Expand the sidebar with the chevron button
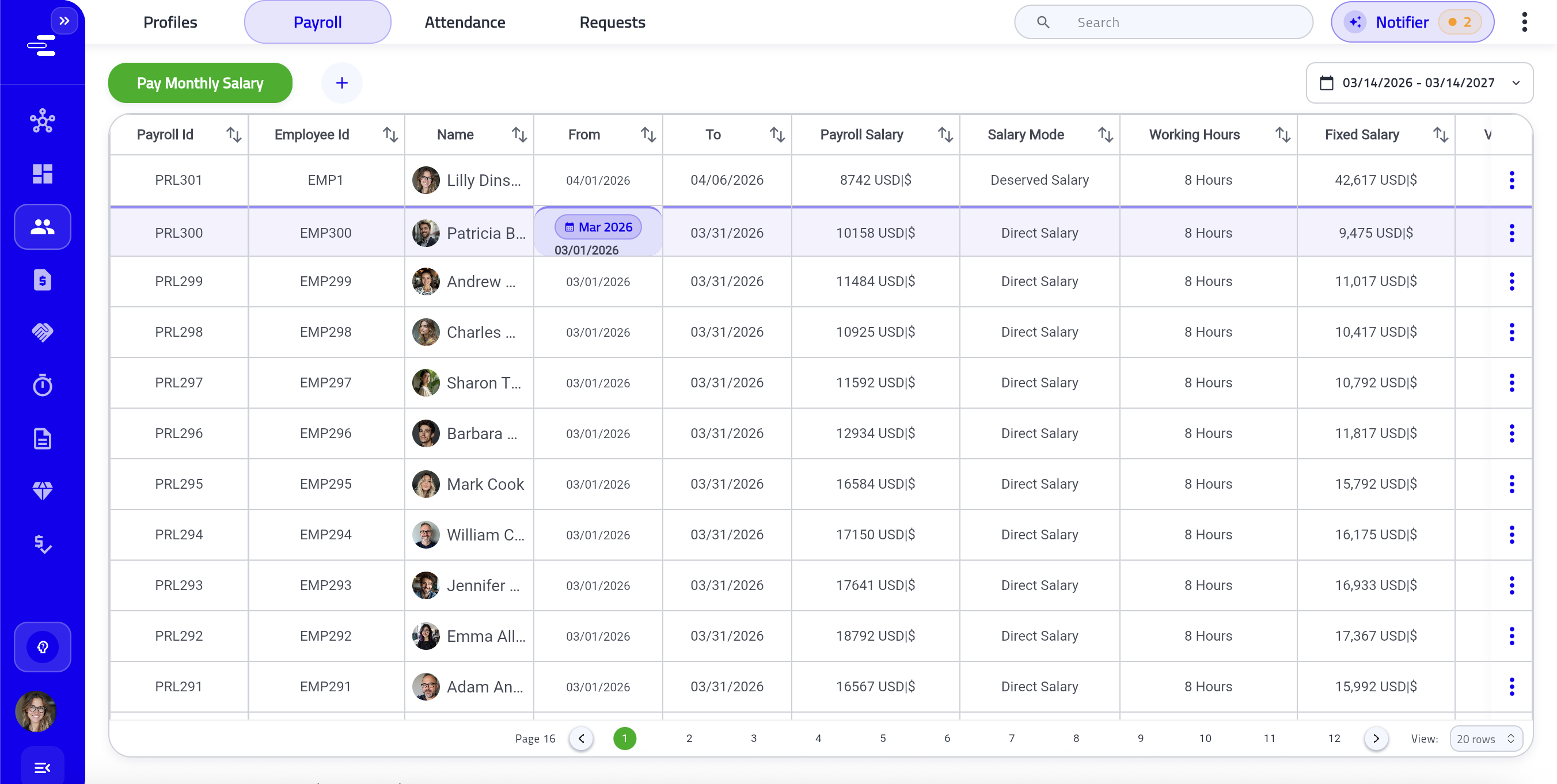This screenshot has height=784, width=1557. (65, 20)
